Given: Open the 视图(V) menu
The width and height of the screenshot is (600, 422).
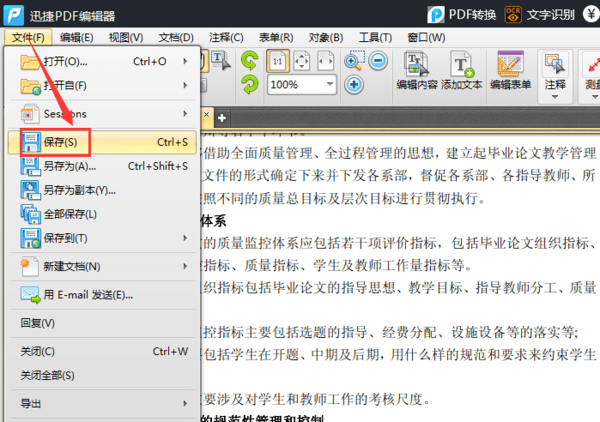Looking at the screenshot, I should (x=126, y=37).
